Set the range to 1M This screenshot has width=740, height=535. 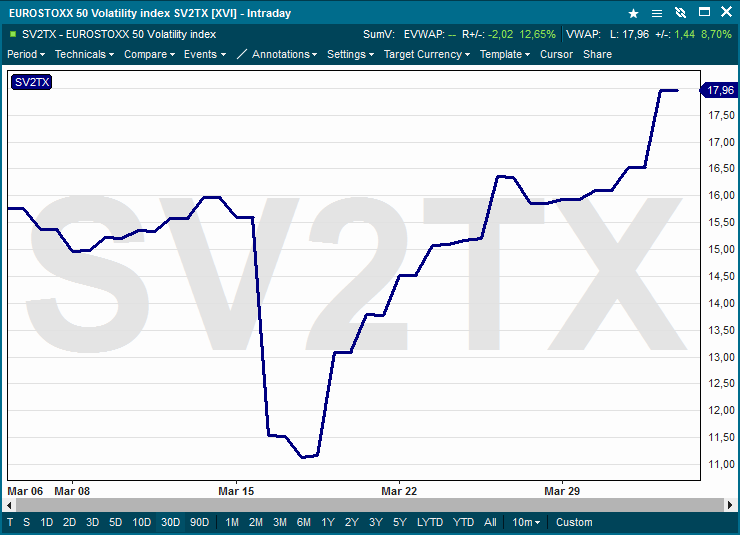pyautogui.click(x=232, y=522)
